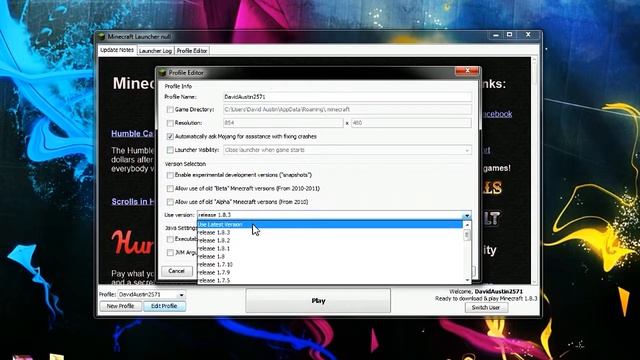
Task: Pick release 1.7.9 from version list
Action: coord(330,273)
